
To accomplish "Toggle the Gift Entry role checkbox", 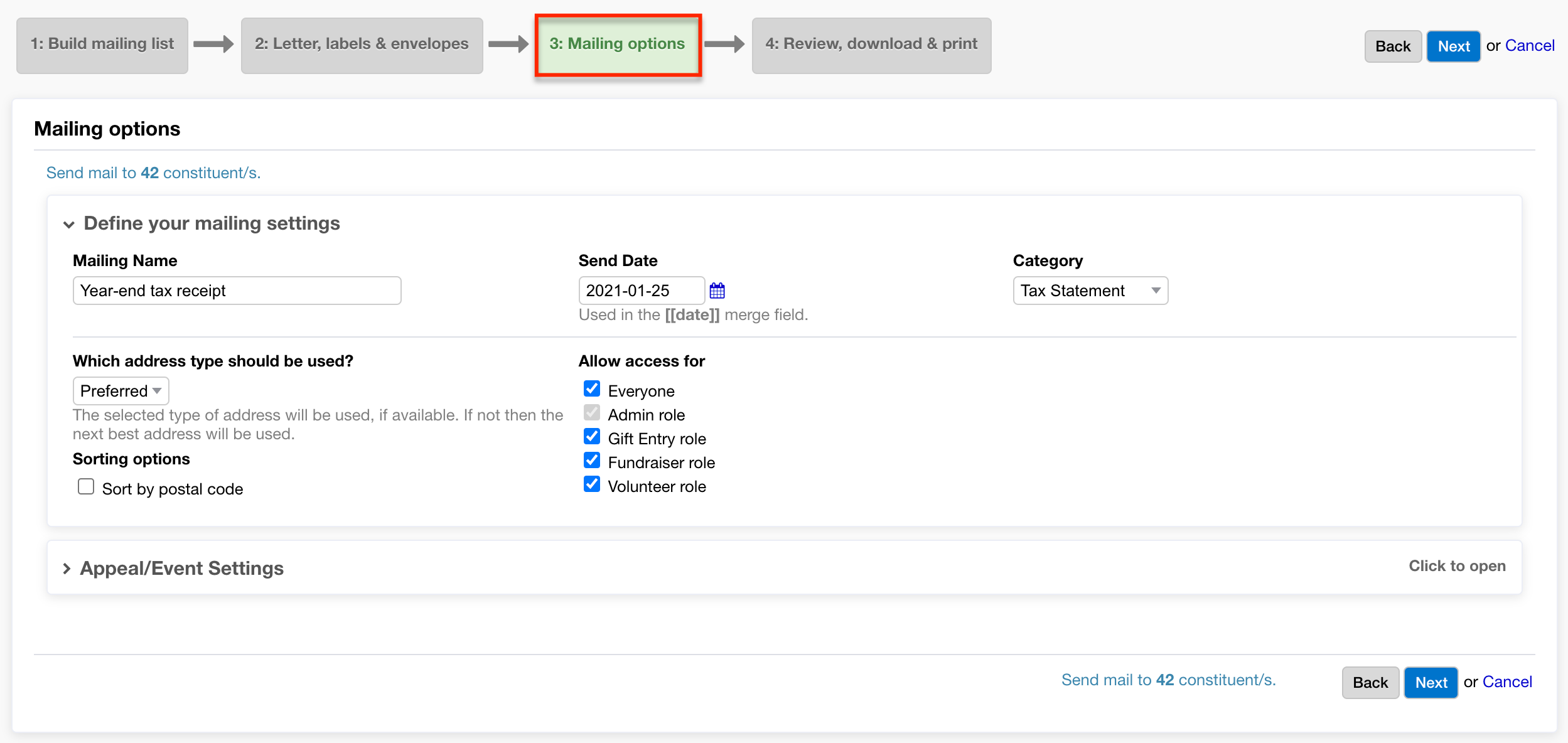I will point(591,437).
